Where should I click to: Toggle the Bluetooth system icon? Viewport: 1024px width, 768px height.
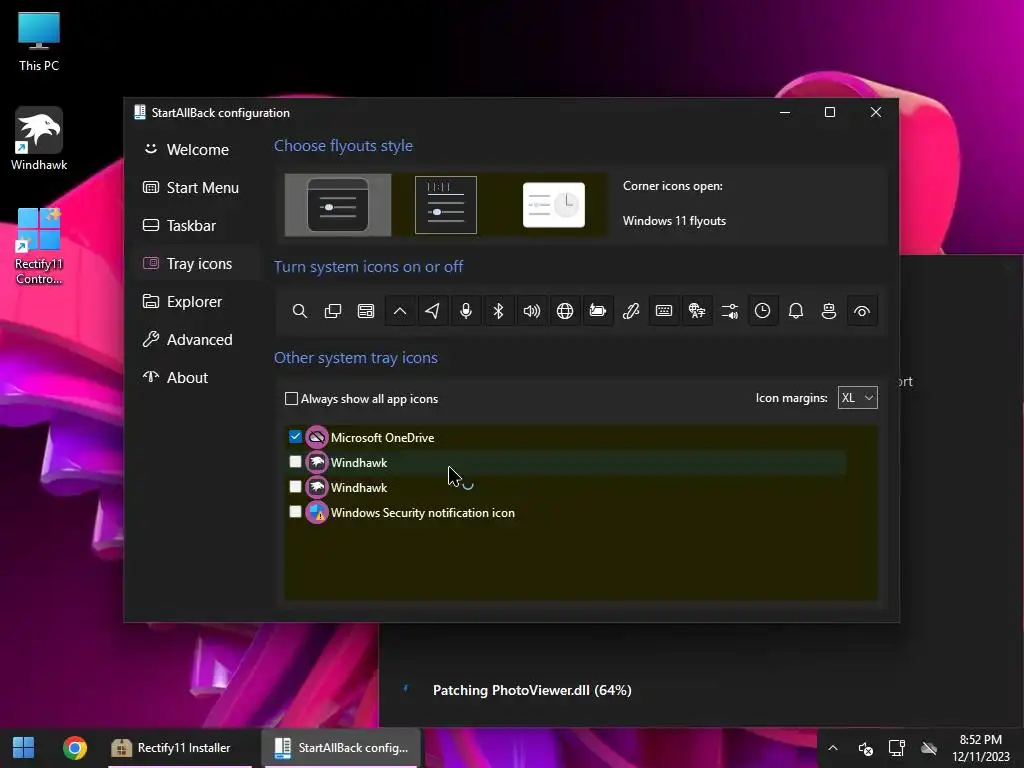click(x=498, y=311)
